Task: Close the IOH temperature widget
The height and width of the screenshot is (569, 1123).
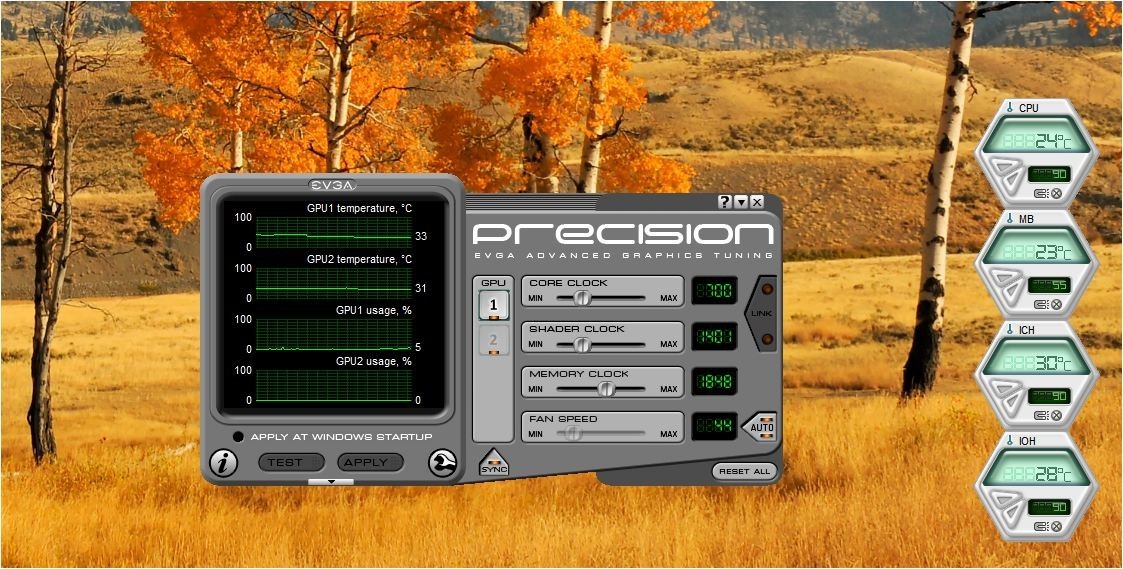Action: [1056, 526]
